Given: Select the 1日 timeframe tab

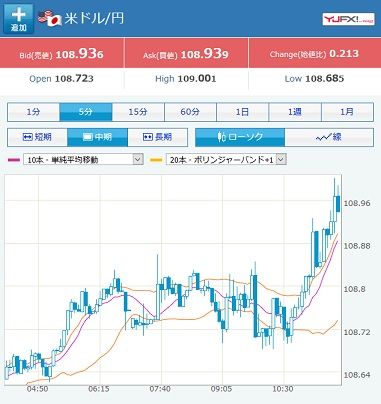Looking at the screenshot, I should click(x=242, y=112).
